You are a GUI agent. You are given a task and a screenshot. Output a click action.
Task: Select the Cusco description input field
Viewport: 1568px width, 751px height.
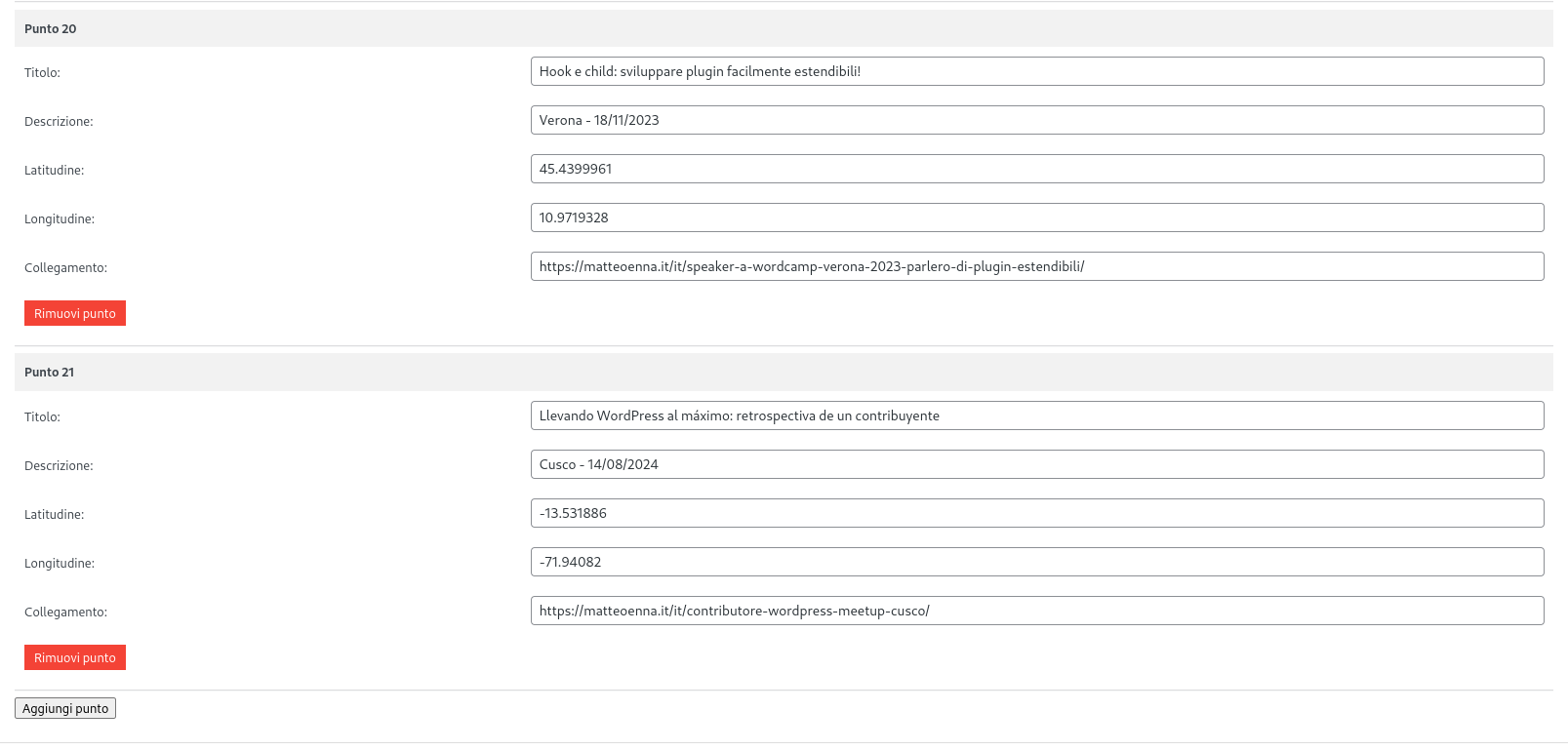pyautogui.click(x=1037, y=464)
